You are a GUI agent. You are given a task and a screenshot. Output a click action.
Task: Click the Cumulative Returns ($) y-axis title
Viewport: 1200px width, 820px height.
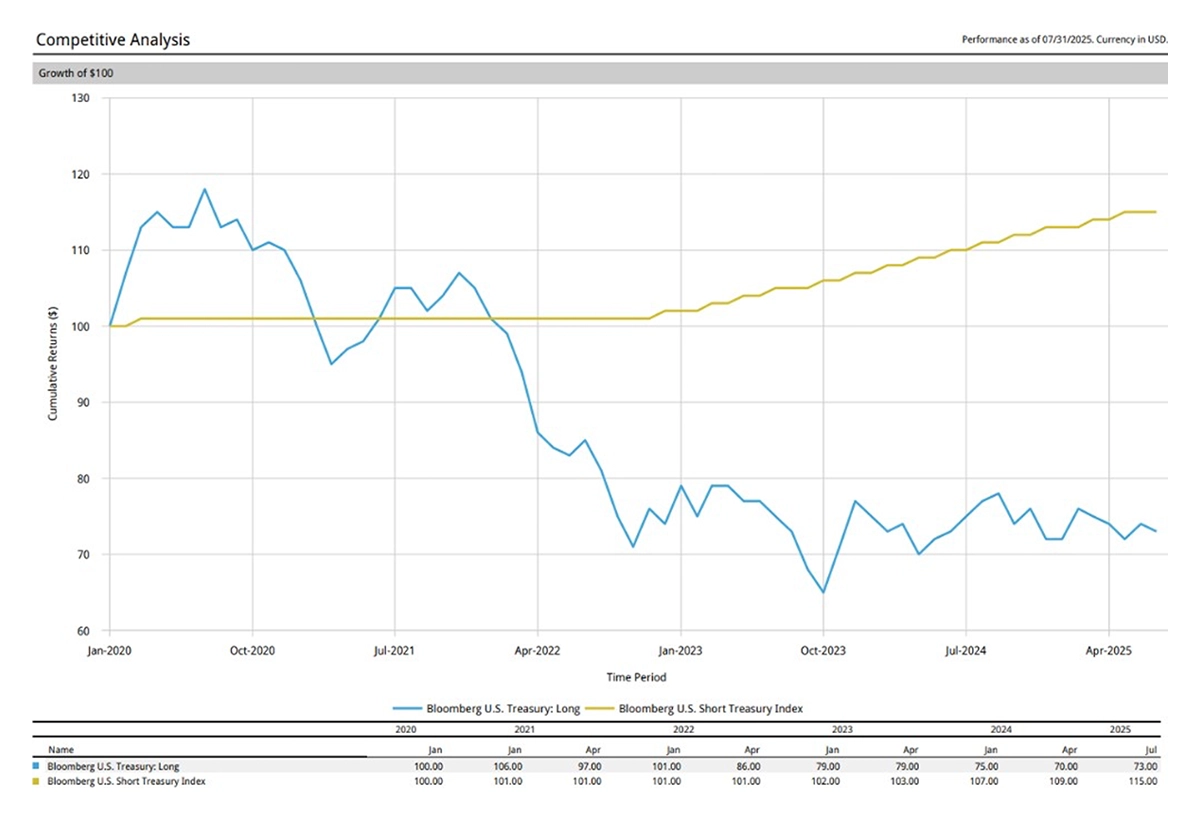tap(53, 365)
